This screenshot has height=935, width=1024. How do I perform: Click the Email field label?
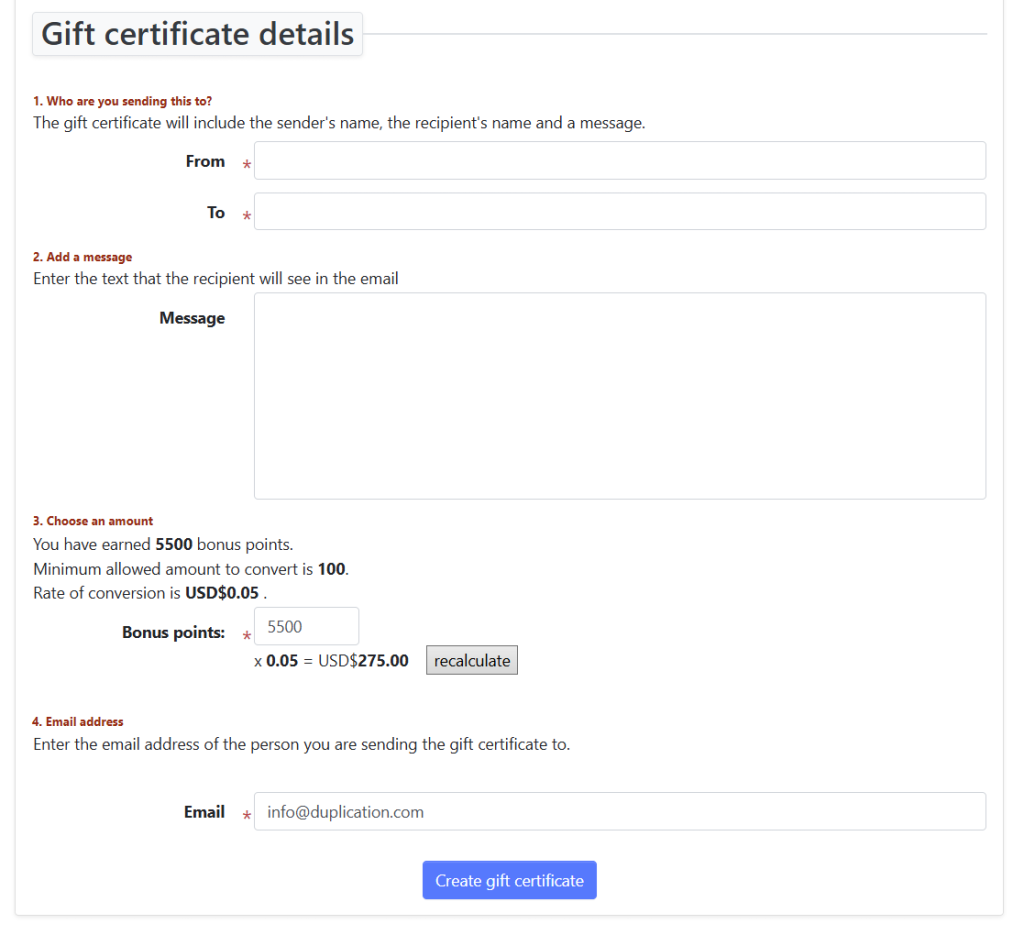point(204,812)
